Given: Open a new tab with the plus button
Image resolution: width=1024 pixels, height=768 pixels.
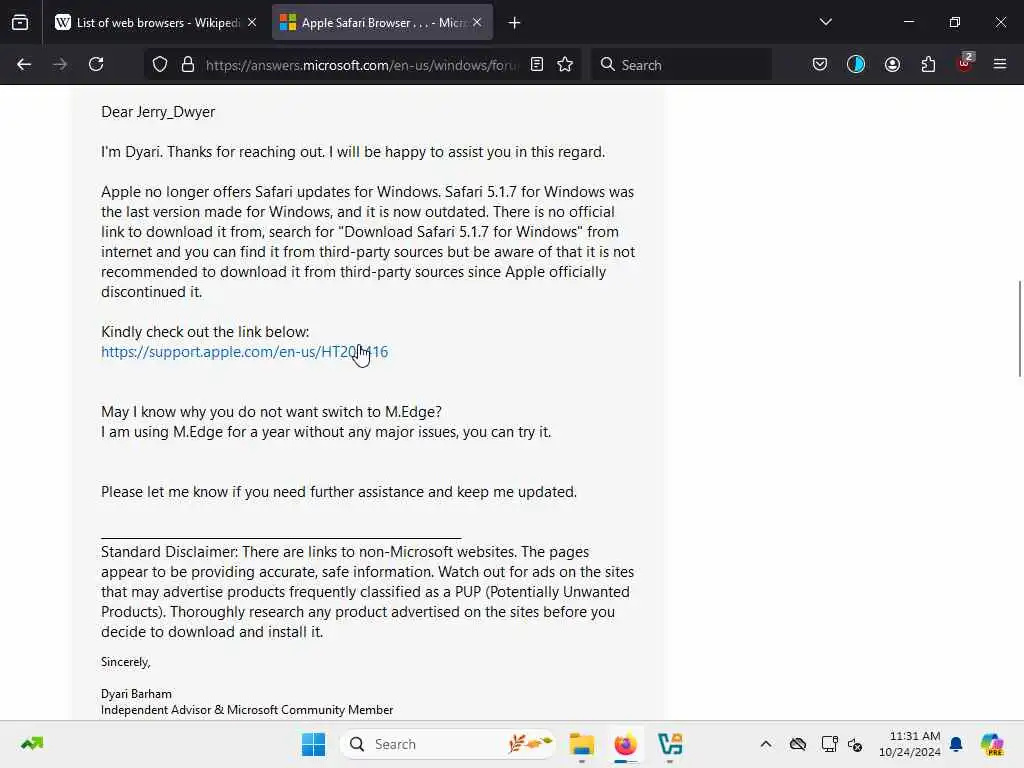Looking at the screenshot, I should click(514, 23).
